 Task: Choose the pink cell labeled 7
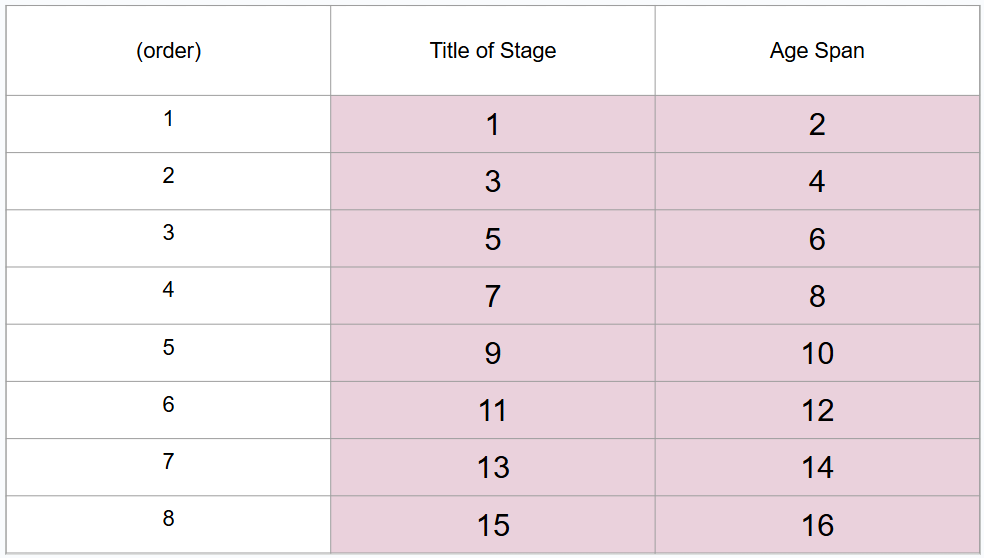(x=492, y=296)
